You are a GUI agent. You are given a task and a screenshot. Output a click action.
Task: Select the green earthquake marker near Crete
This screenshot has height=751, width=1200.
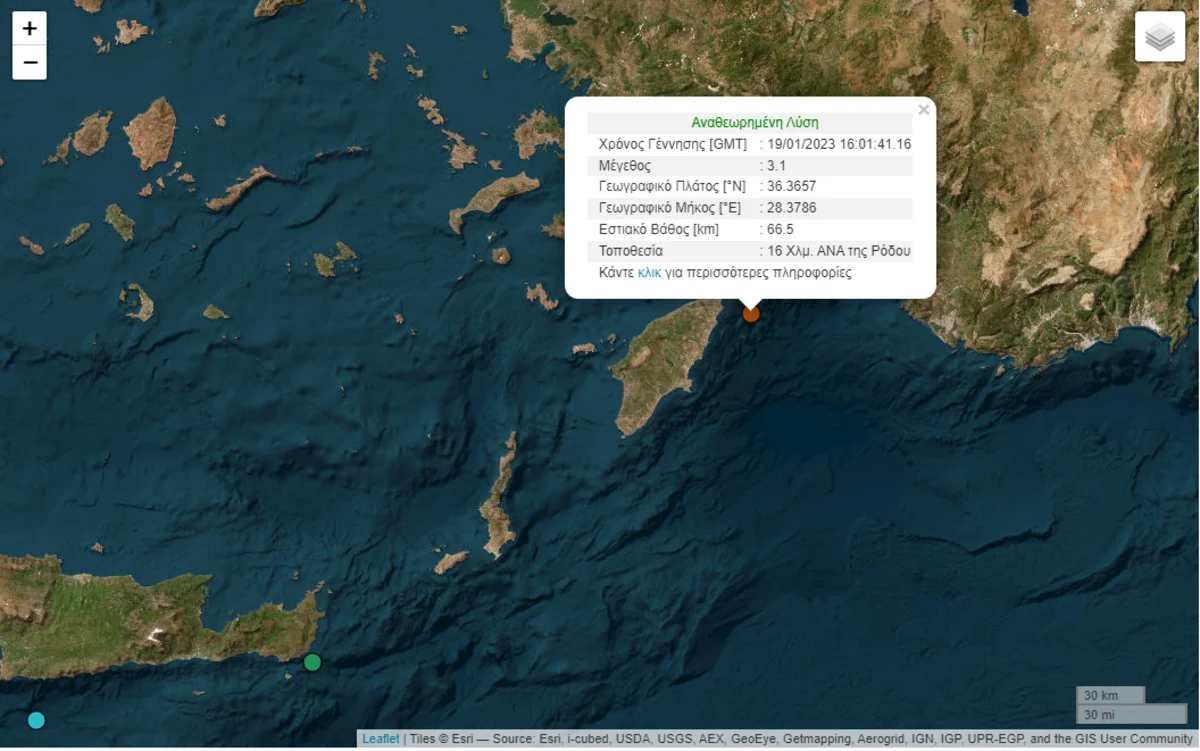pos(312,662)
